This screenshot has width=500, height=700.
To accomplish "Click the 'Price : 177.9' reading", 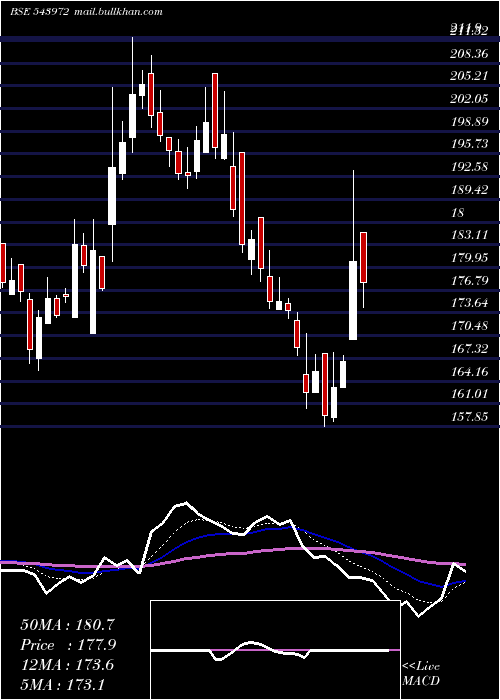I will pyautogui.click(x=68, y=645).
